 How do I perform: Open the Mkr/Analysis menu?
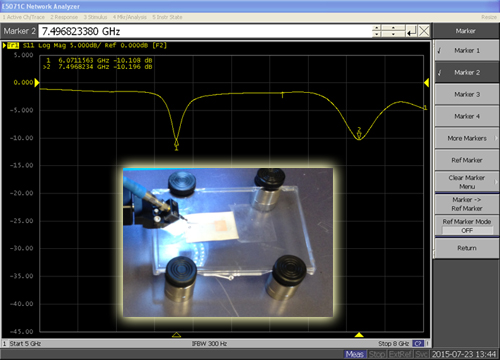[x=129, y=17]
